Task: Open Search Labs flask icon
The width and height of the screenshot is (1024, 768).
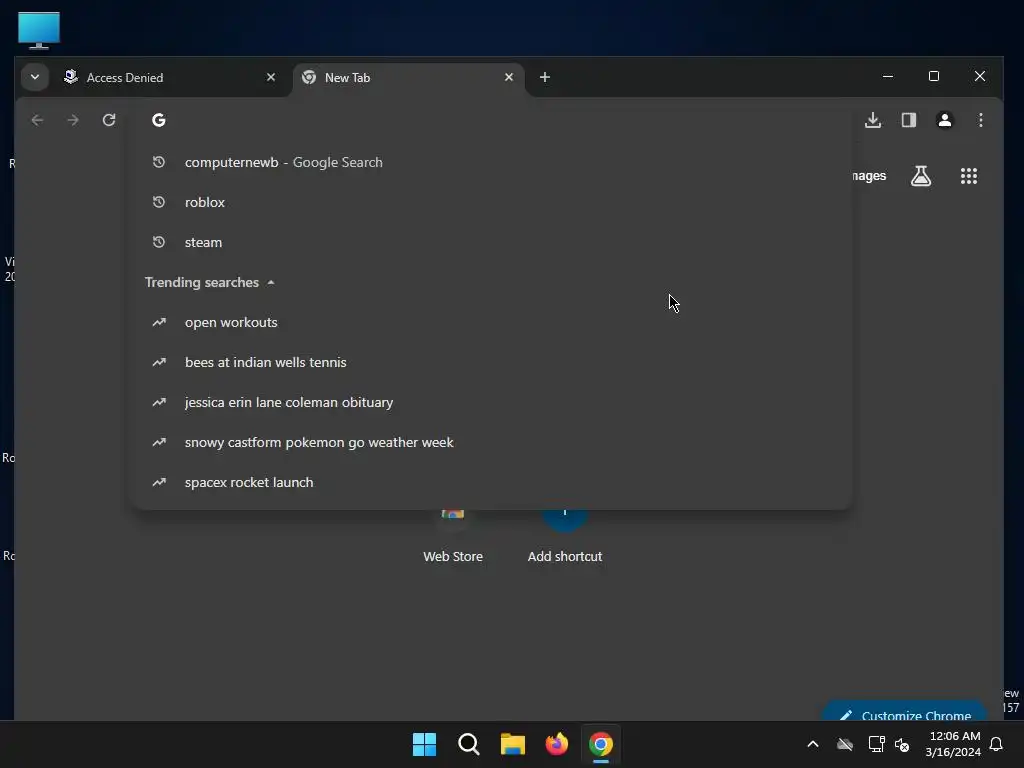Action: click(921, 176)
